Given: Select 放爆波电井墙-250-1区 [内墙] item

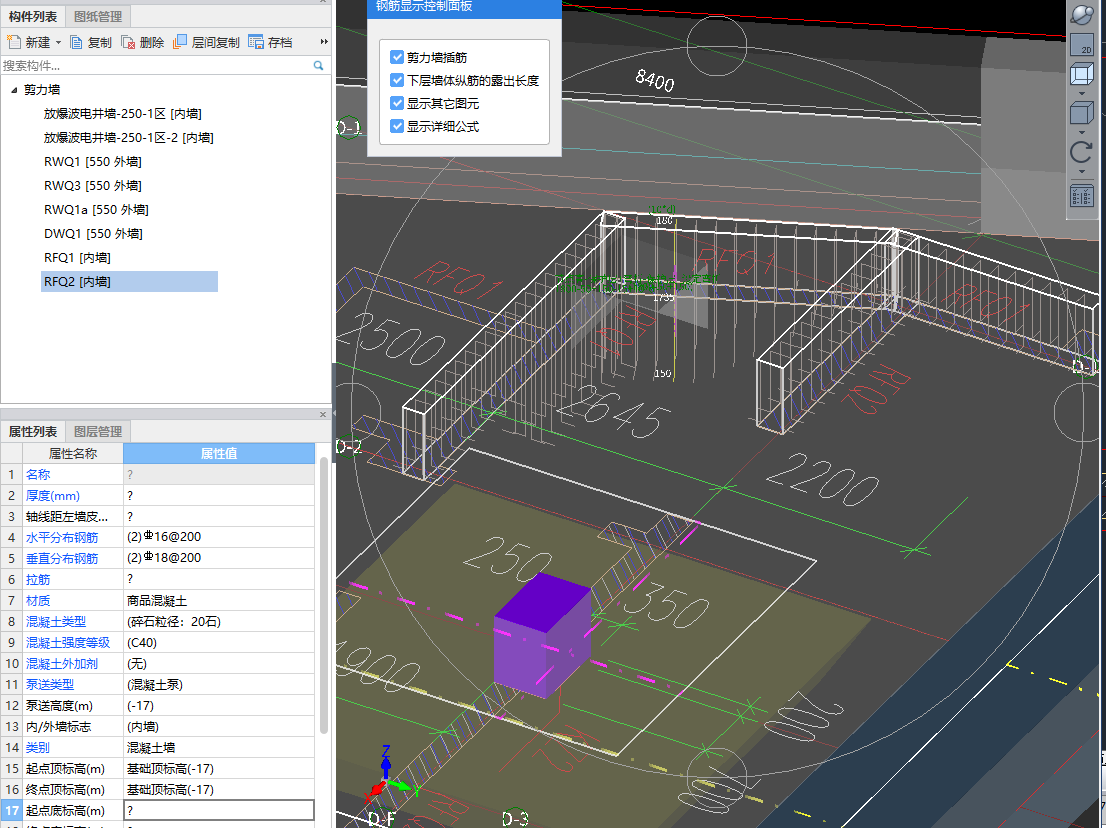Looking at the screenshot, I should (123, 114).
